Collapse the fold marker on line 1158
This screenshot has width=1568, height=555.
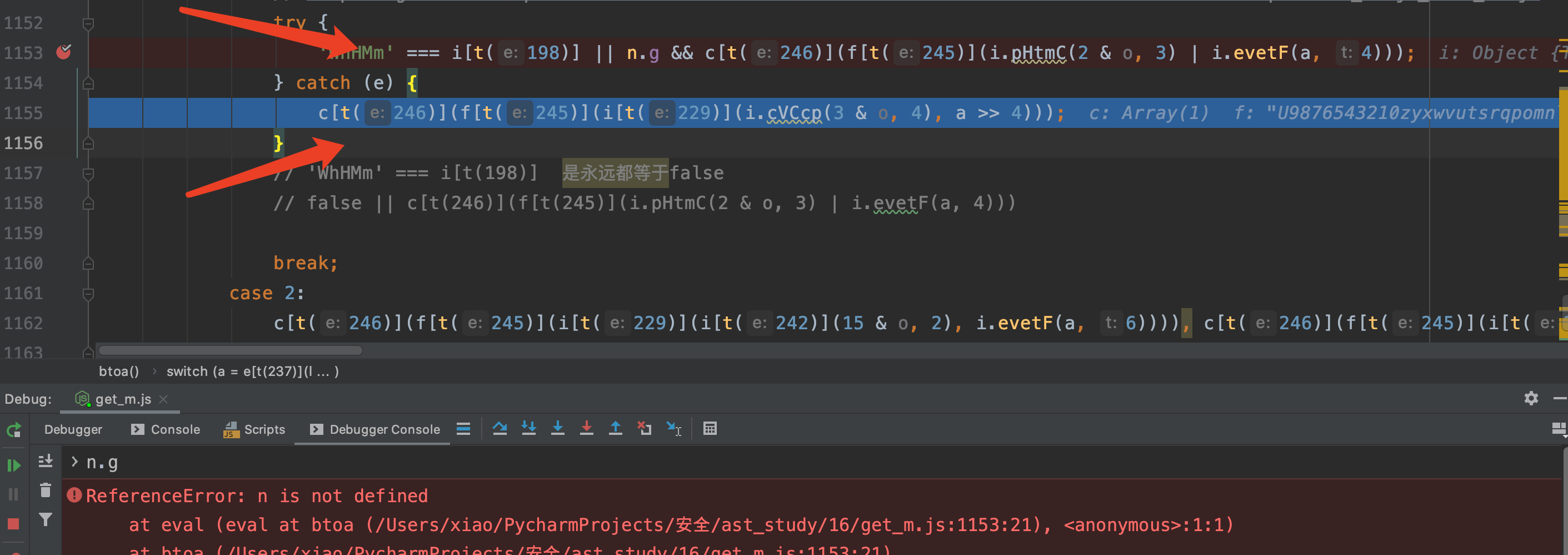click(88, 203)
